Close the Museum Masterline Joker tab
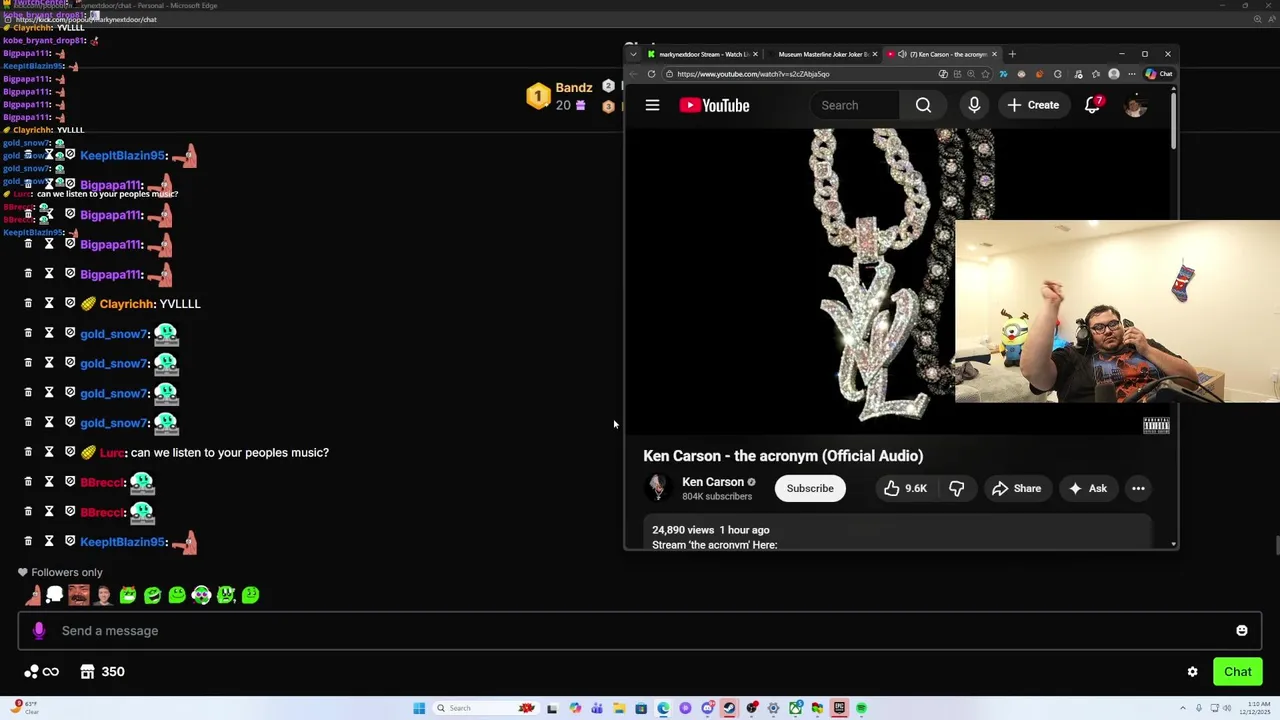This screenshot has width=1280, height=720. [875, 54]
